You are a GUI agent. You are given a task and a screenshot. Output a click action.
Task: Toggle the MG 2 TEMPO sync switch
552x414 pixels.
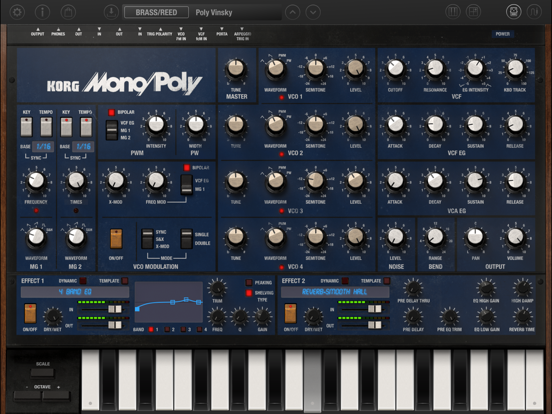pyautogui.click(x=86, y=127)
